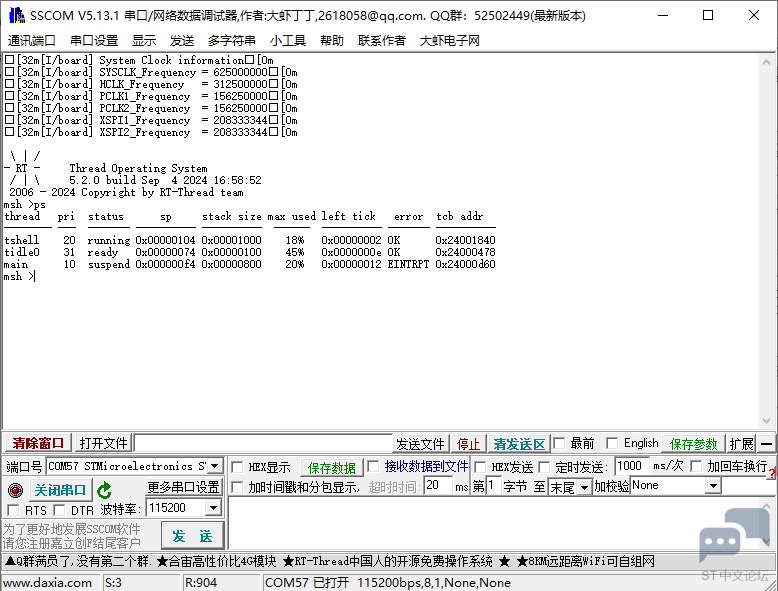The image size is (778, 591).
Task: Click the green refresh serial port icon
Action: coord(105,491)
